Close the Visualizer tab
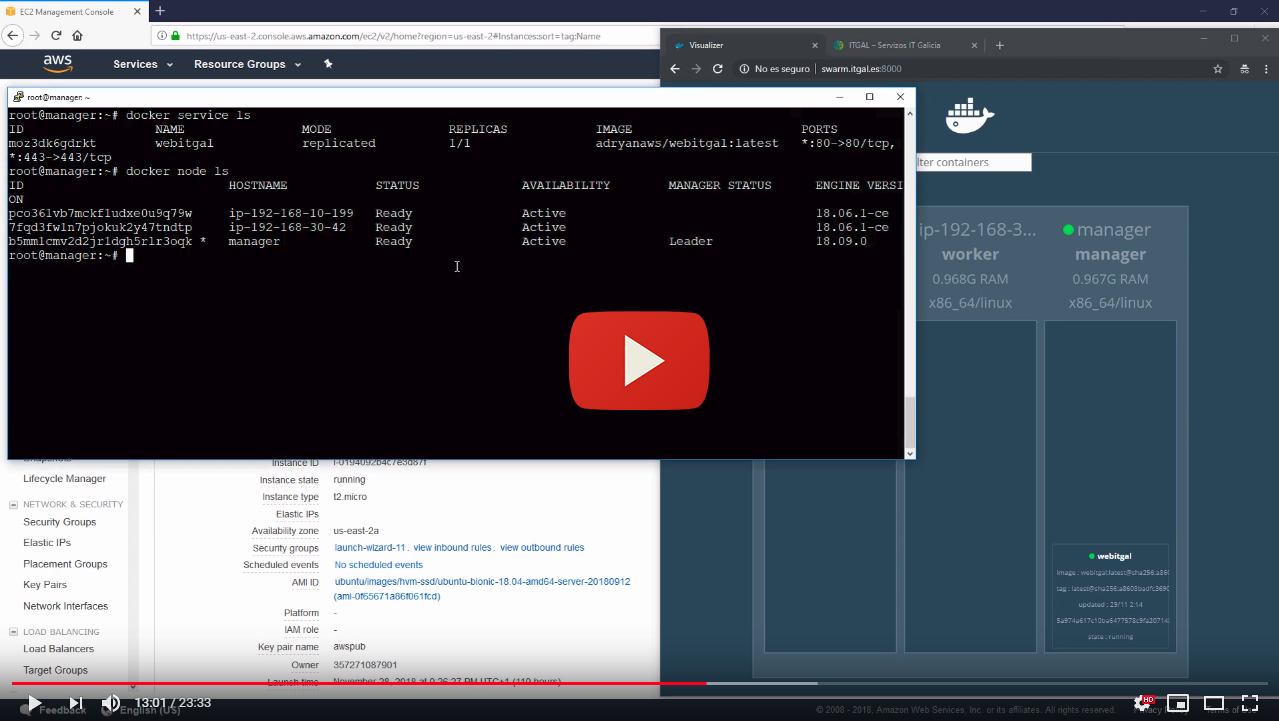Screen dimensions: 1279x721 tap(816, 45)
